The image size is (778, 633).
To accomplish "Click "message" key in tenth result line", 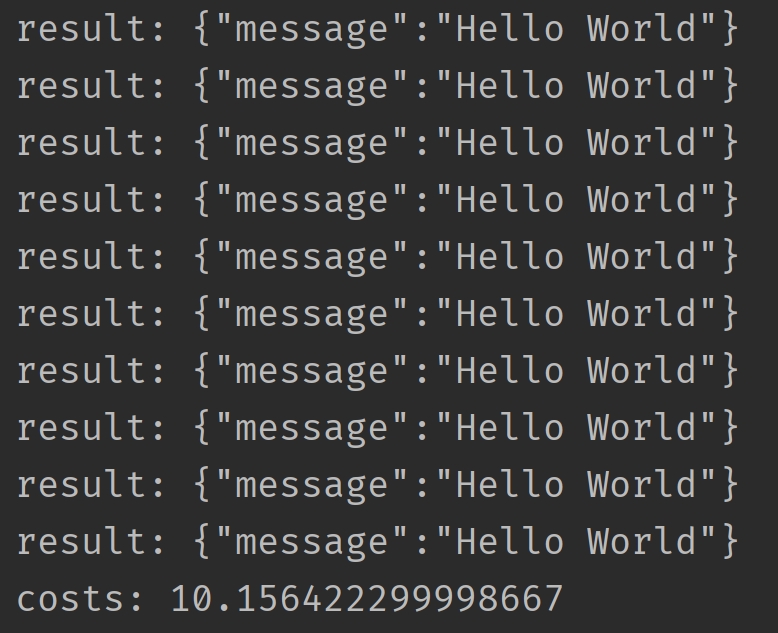I will 312,541.
